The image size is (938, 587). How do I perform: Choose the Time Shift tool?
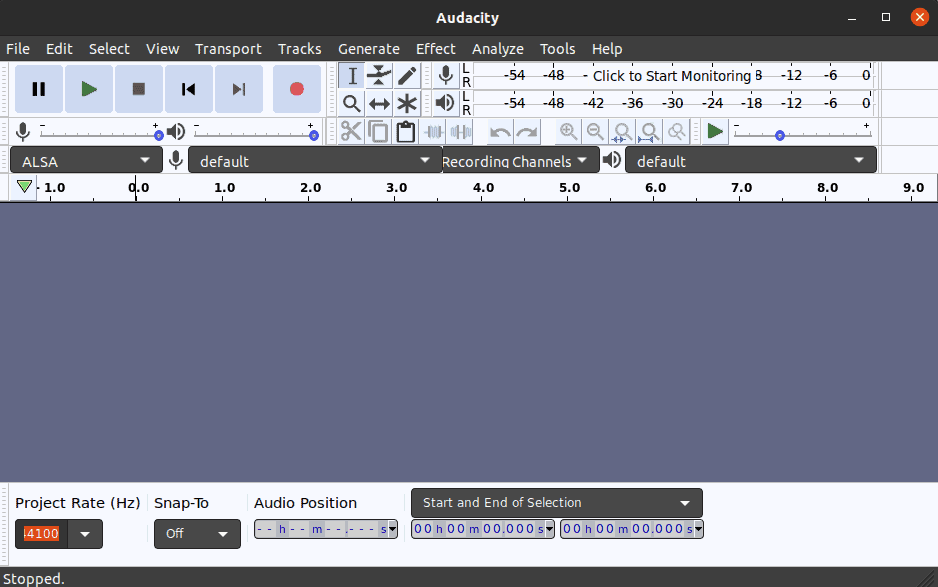[379, 103]
